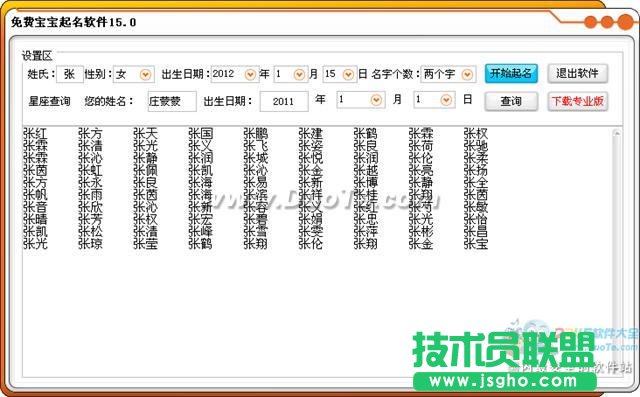Viewport: 640px width, 397px height.
Task: Select the name 张琼 in the list
Action: click(x=90, y=244)
